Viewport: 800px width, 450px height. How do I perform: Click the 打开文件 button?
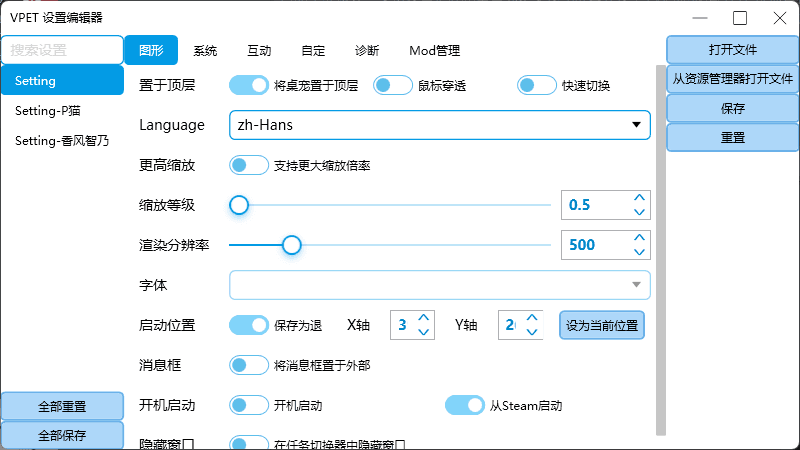733,49
